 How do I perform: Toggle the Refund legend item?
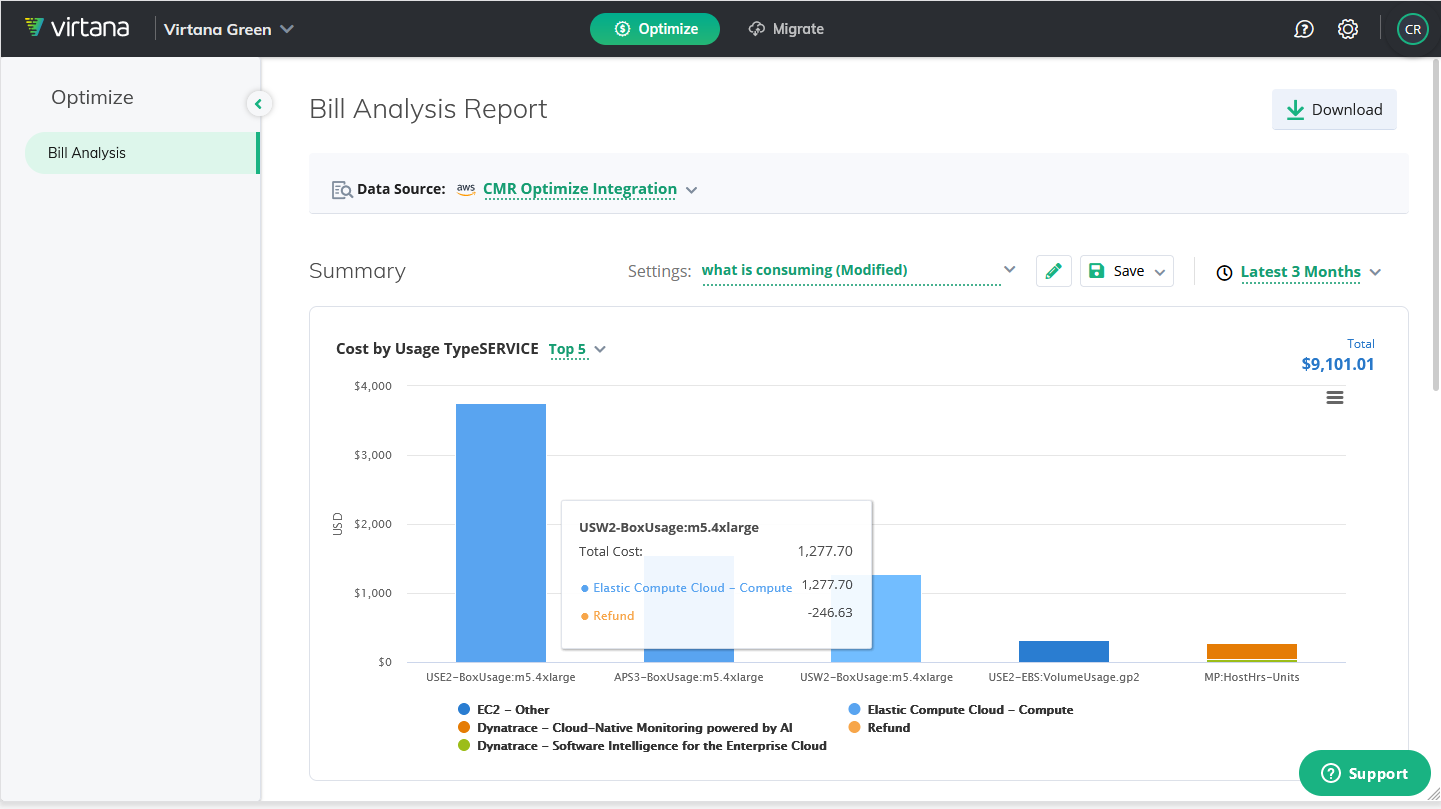[879, 728]
